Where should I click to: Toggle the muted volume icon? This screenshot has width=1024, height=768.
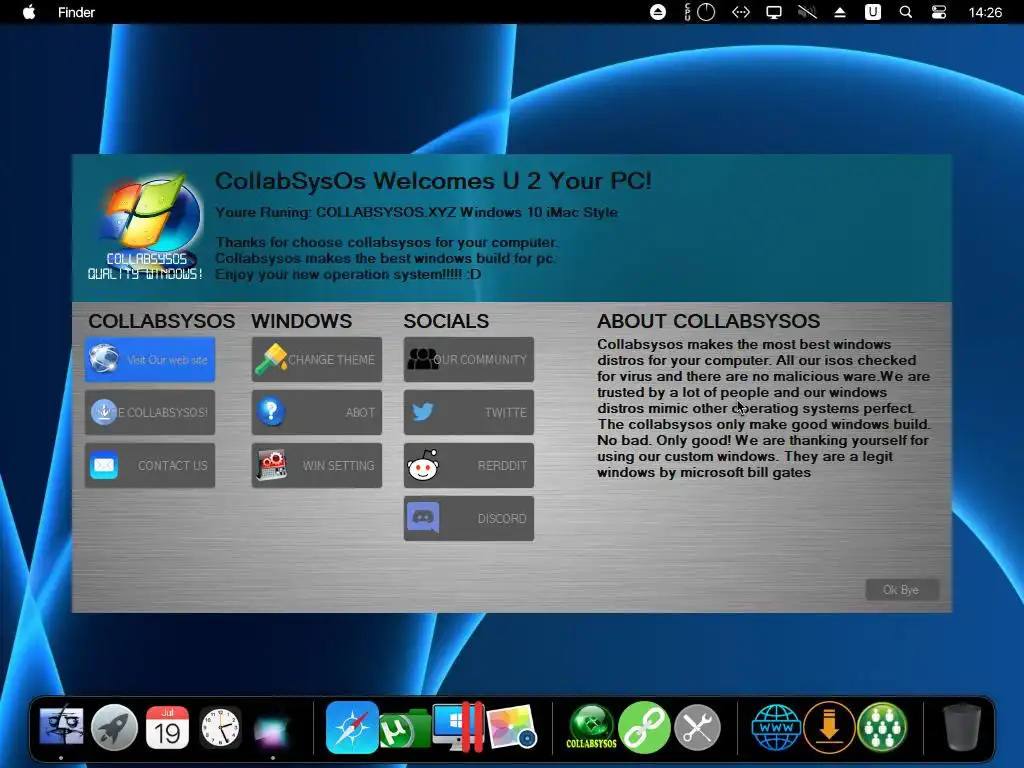point(807,12)
